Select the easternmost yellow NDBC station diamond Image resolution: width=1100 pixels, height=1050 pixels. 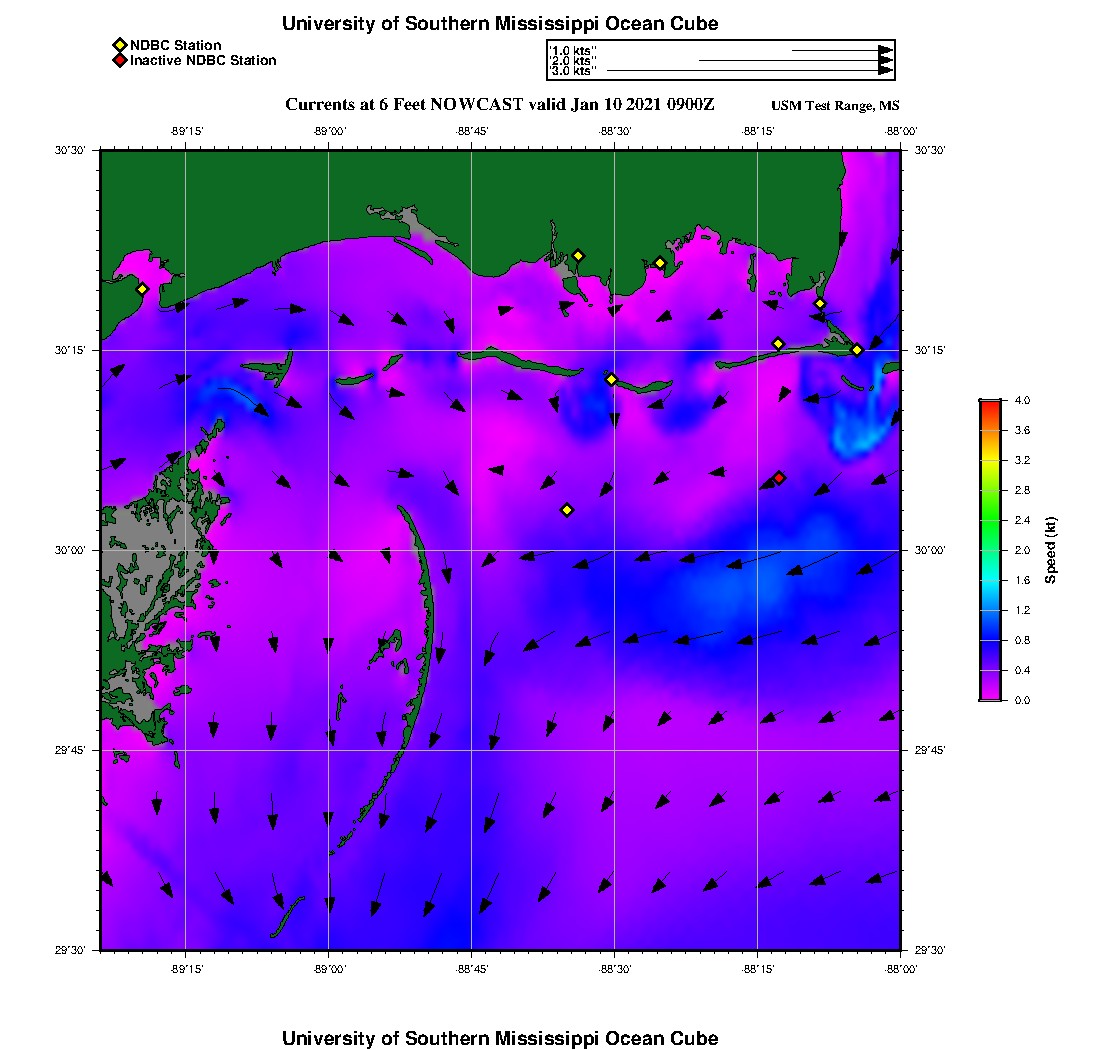pos(857,350)
